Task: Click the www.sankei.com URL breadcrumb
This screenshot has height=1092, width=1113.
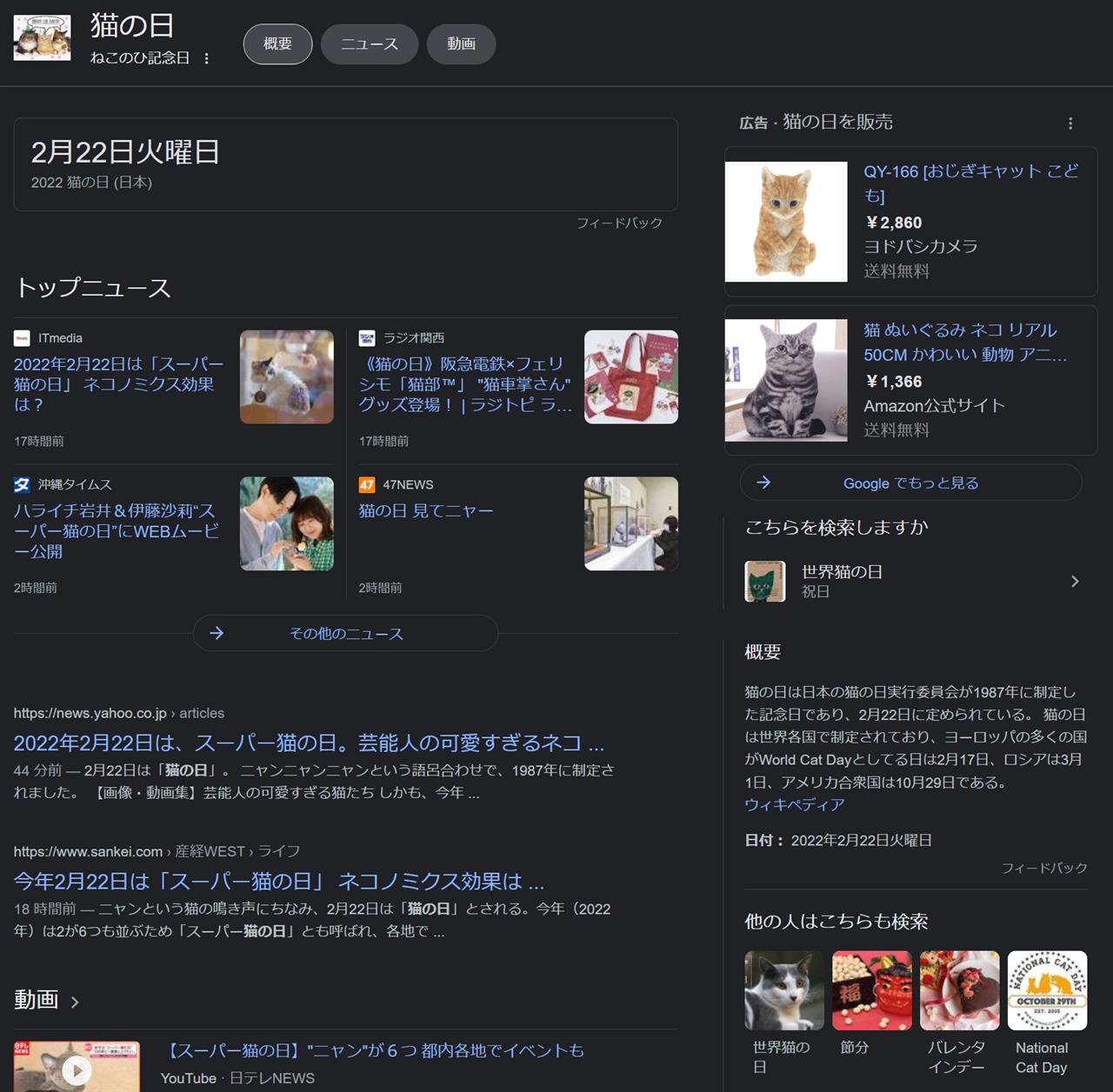Action: pos(157,852)
